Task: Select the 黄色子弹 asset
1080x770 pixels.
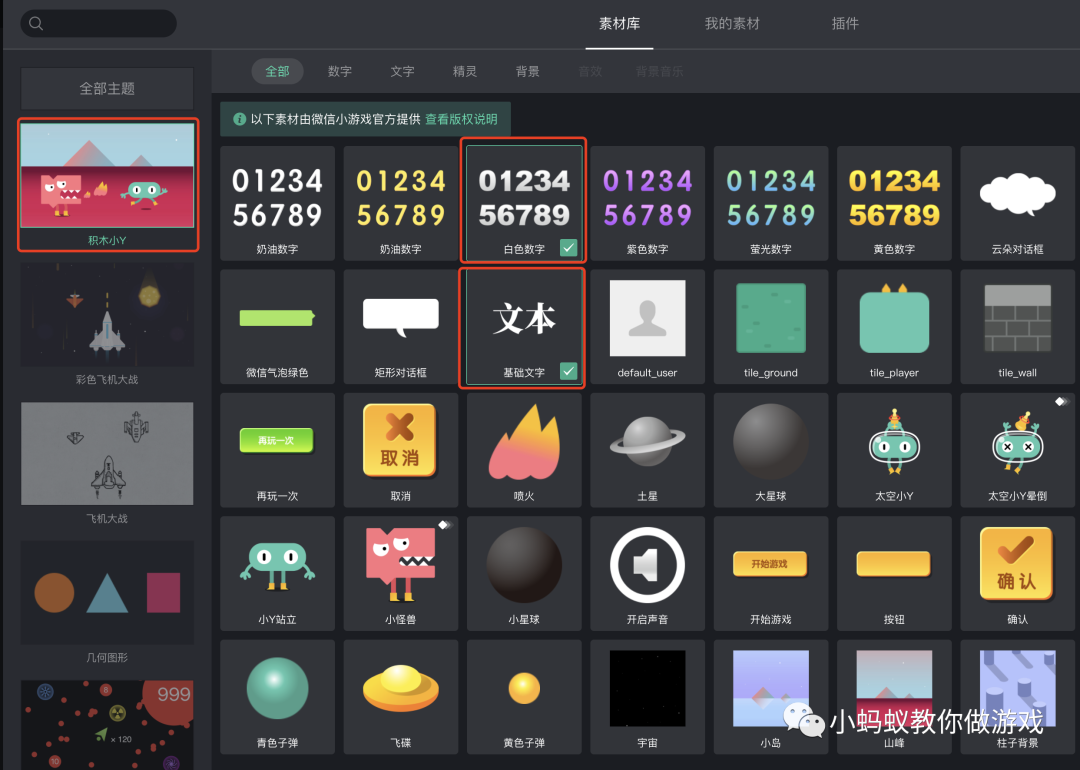Action: 524,696
